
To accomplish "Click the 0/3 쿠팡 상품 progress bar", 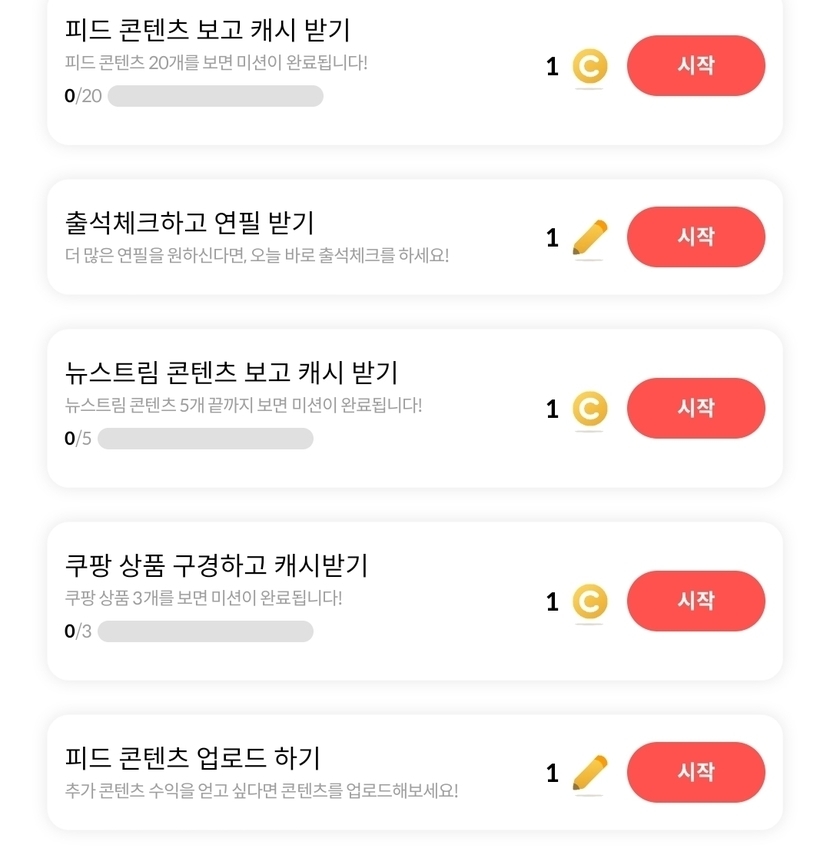I will click(x=205, y=632).
